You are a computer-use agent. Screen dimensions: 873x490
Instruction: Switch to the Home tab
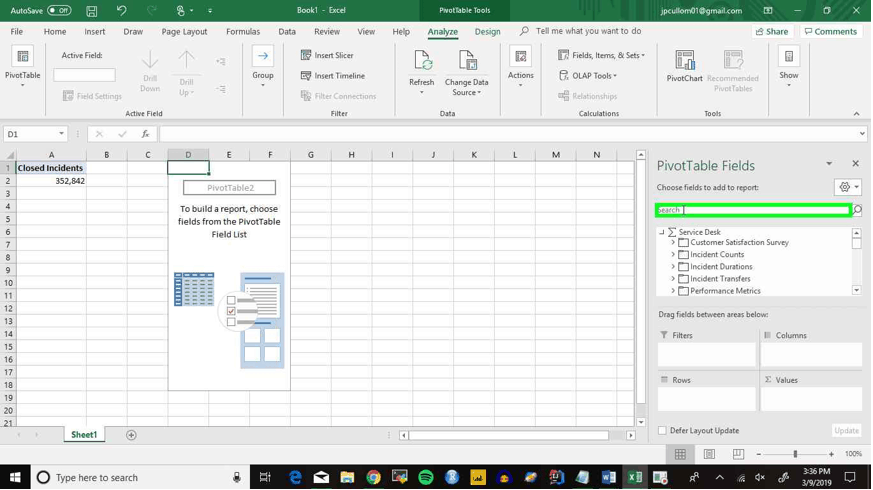click(x=55, y=32)
